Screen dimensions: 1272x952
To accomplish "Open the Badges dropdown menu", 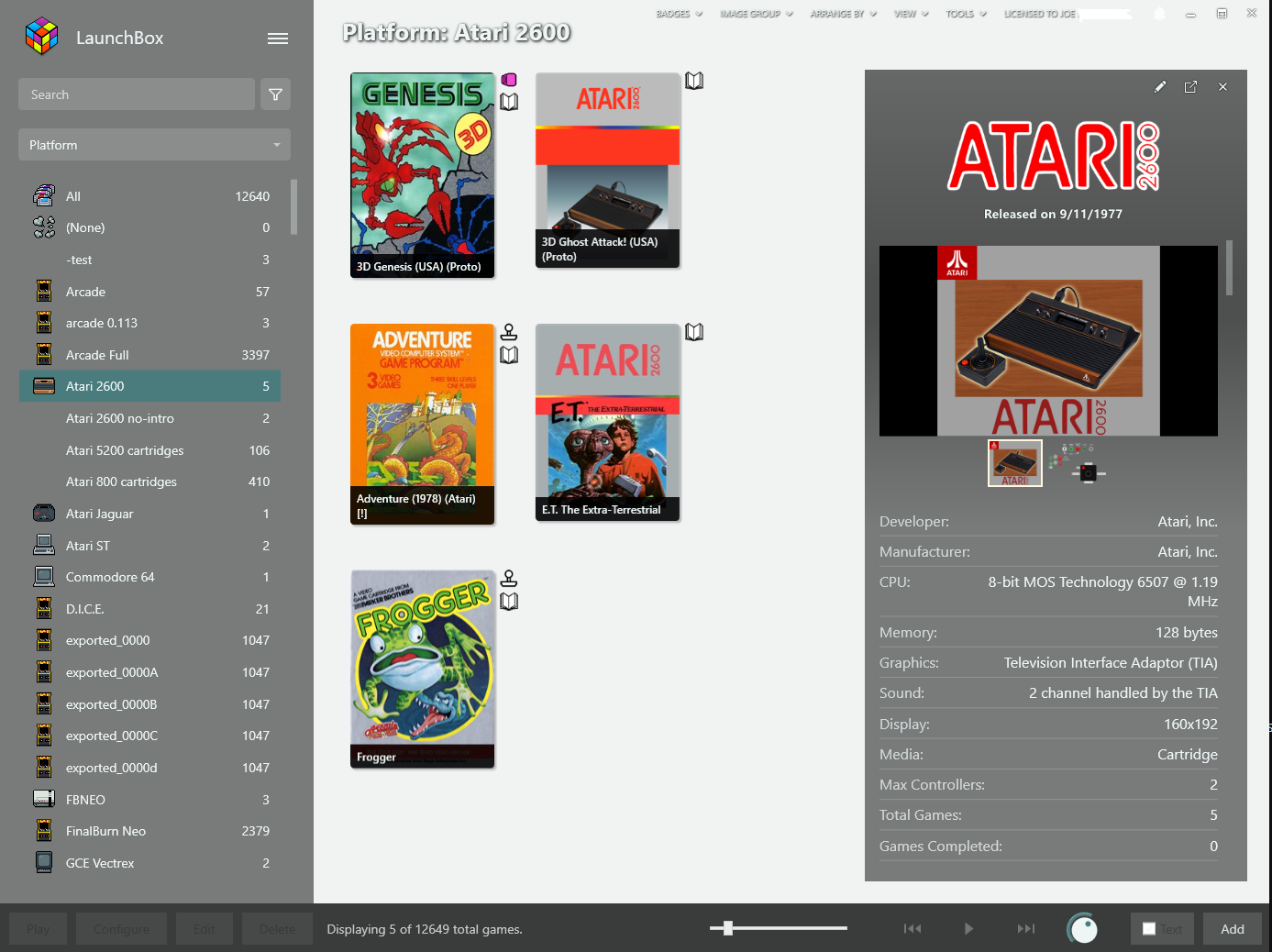I will pos(680,14).
